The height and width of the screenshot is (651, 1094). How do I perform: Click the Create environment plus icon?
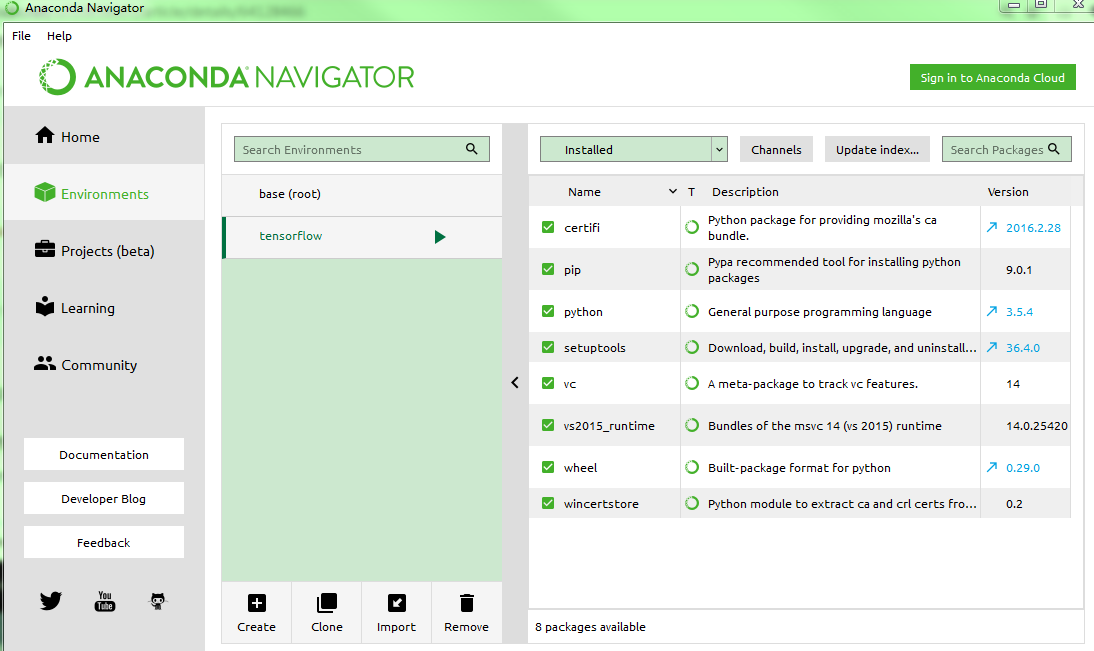coord(257,603)
